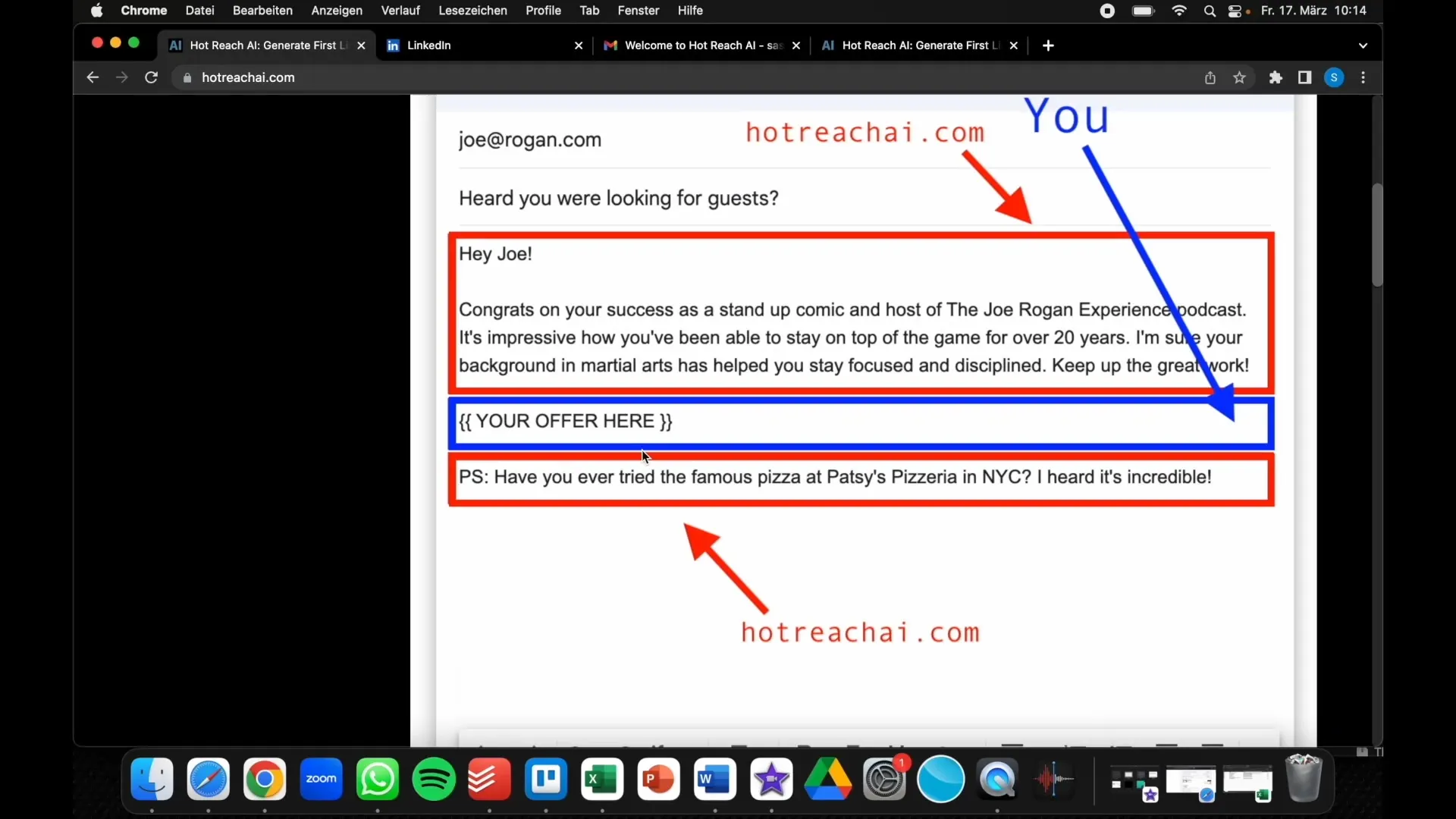Open the Fenster menu
Screen dimensions: 1456x819
(639, 11)
